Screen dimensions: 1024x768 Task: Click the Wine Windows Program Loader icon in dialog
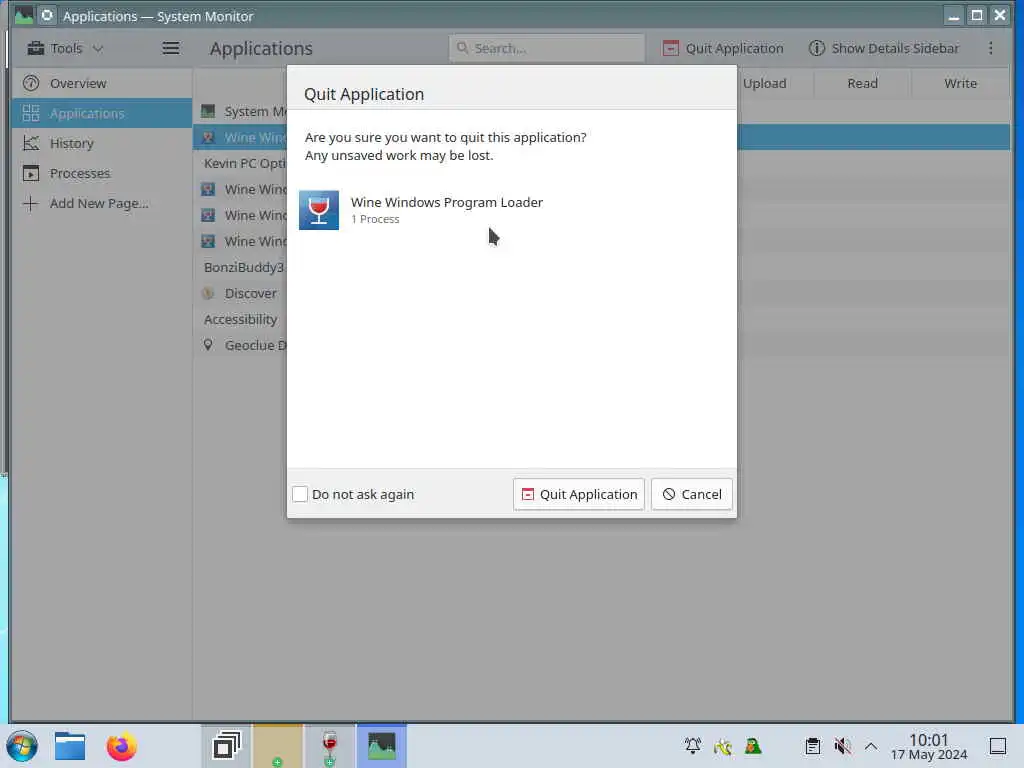[319, 210]
